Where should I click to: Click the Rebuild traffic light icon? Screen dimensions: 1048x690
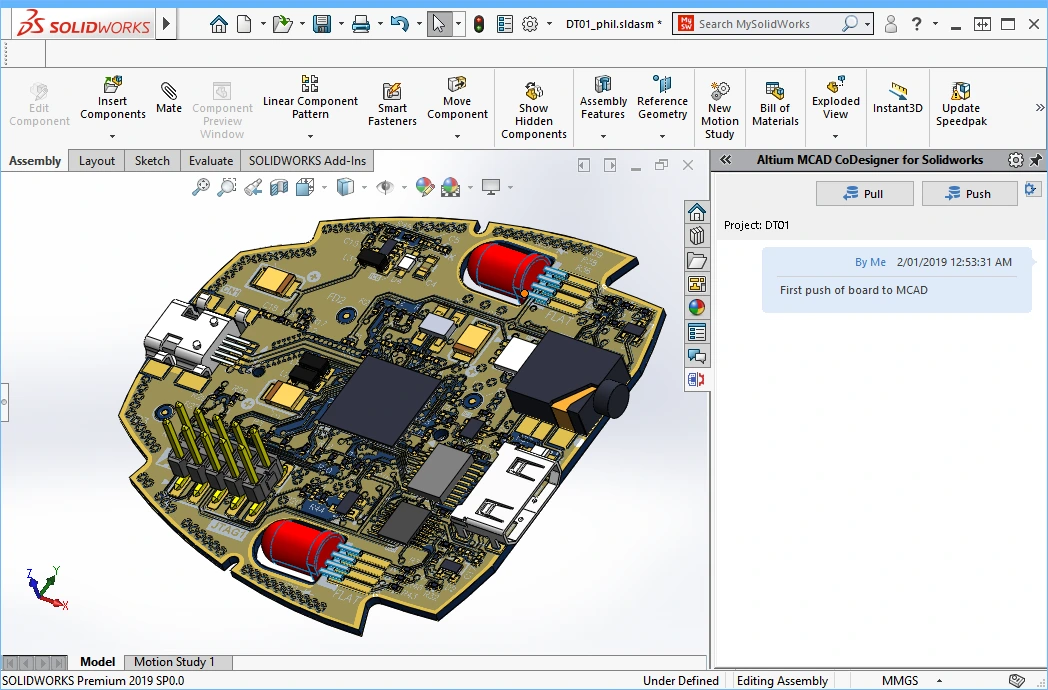point(478,24)
